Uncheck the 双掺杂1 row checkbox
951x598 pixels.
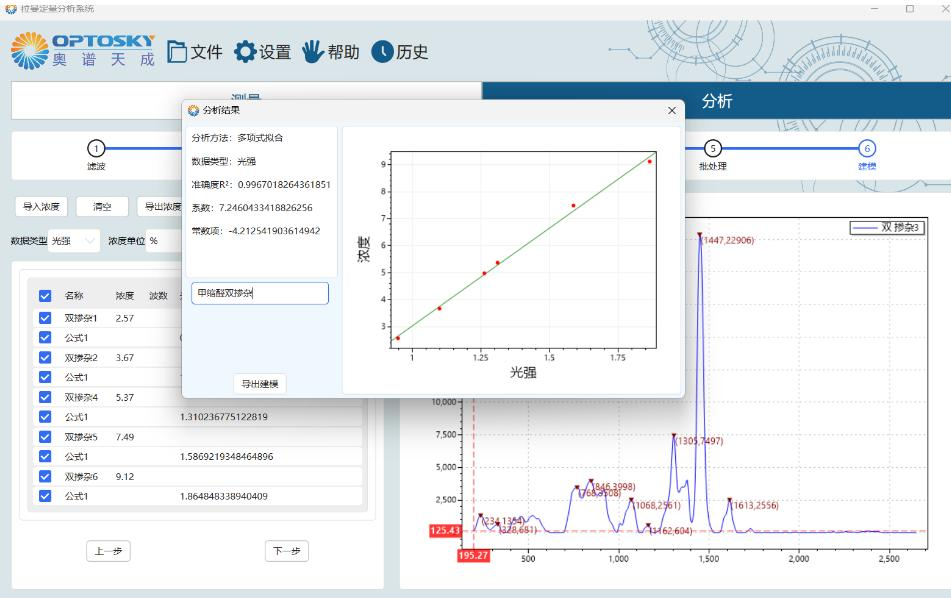[45, 318]
